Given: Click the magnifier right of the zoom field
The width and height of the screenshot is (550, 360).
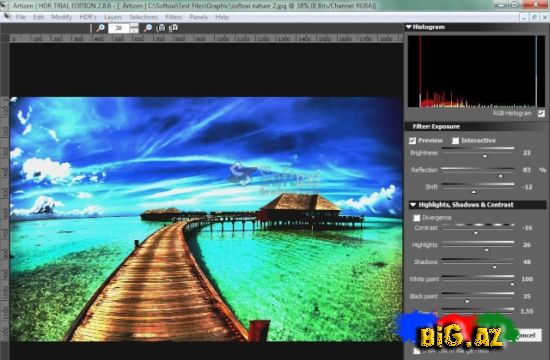Looking at the screenshot, I should coord(148,28).
